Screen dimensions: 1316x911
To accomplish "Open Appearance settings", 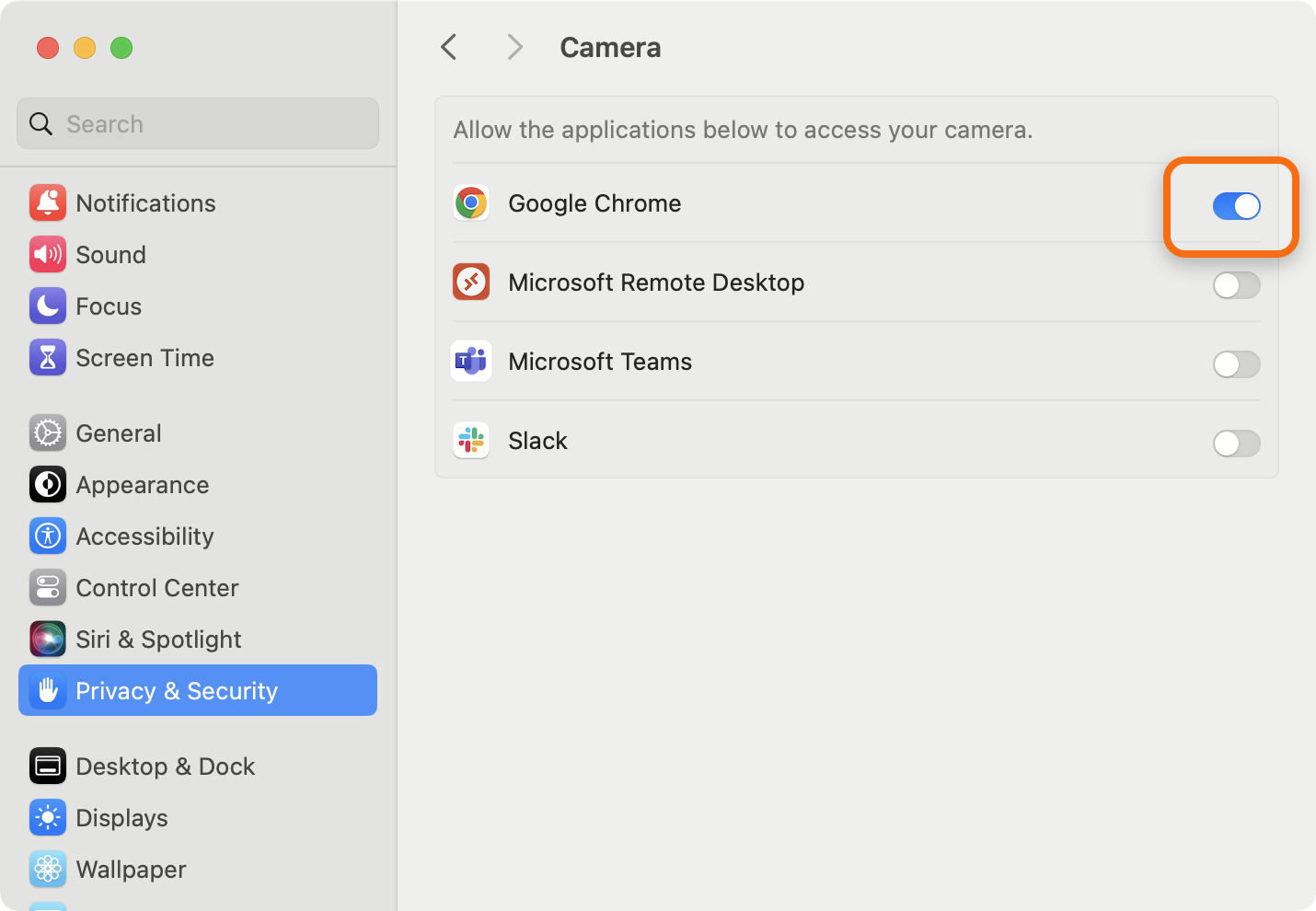I will 198,485.
